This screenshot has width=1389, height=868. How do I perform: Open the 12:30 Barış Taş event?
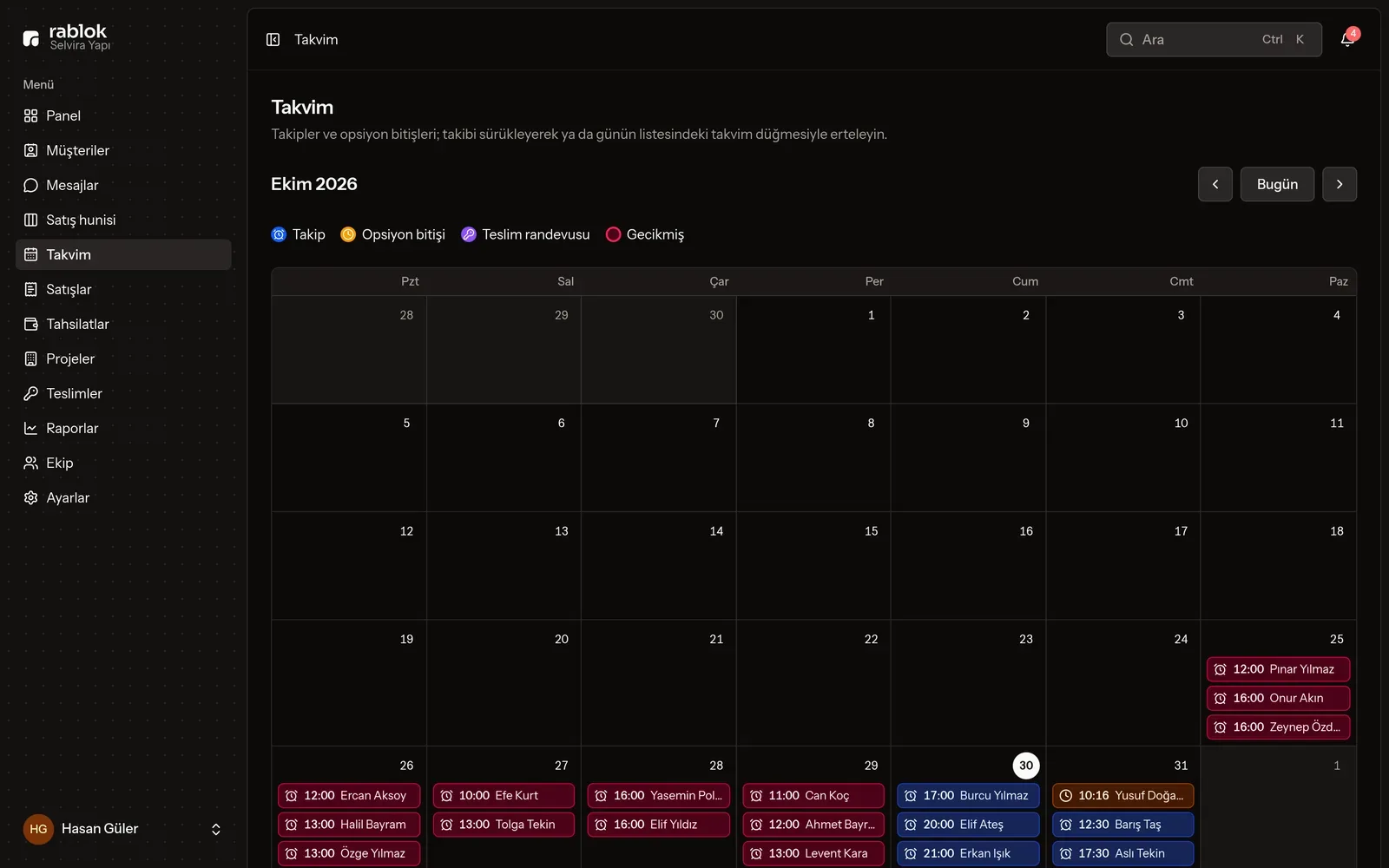1123,825
